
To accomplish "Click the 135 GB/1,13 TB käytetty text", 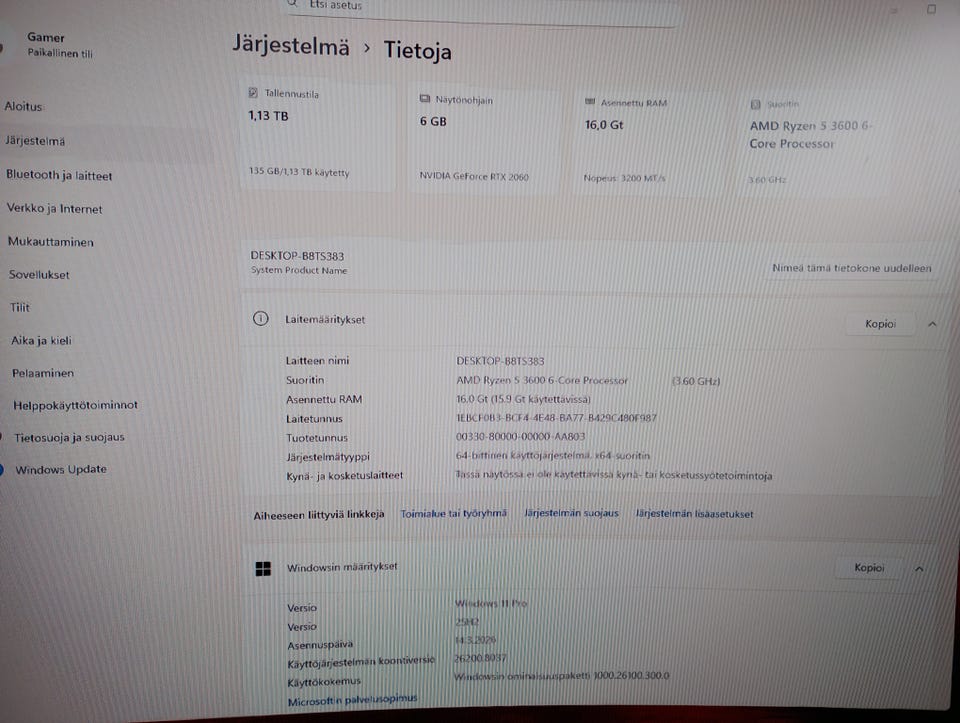I will (x=299, y=172).
